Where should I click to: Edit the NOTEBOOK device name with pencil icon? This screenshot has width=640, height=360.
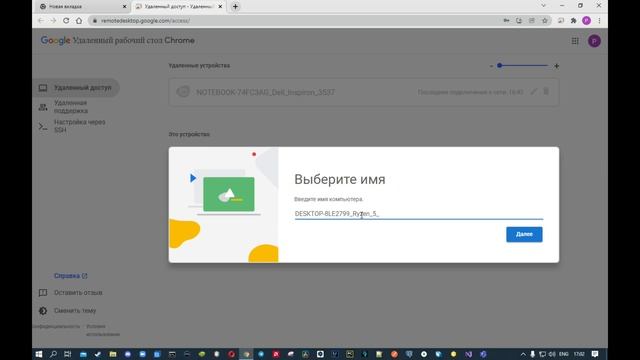(533, 92)
